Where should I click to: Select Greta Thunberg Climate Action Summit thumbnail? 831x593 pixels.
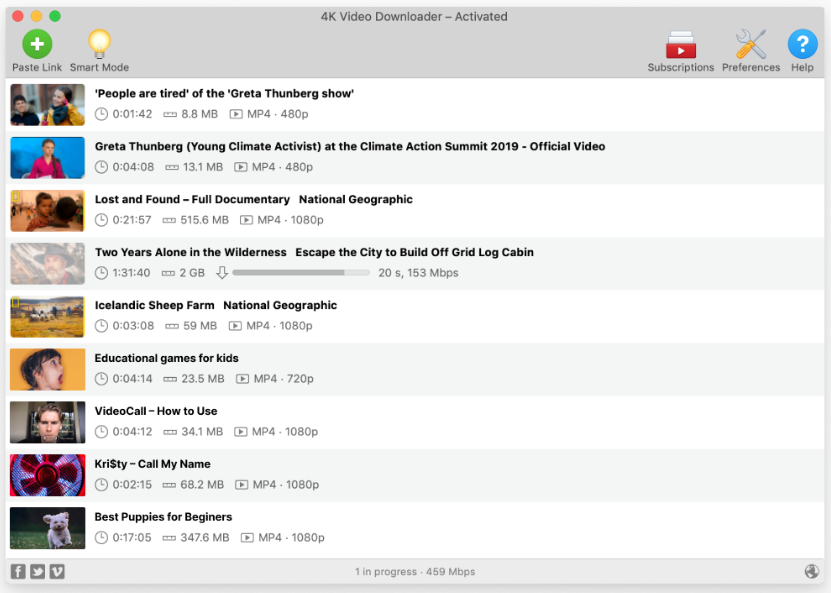point(47,157)
